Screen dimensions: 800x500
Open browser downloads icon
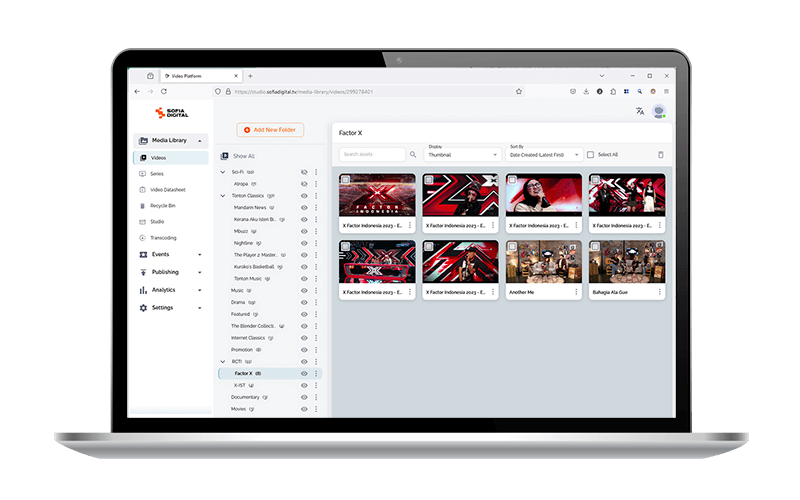click(586, 91)
